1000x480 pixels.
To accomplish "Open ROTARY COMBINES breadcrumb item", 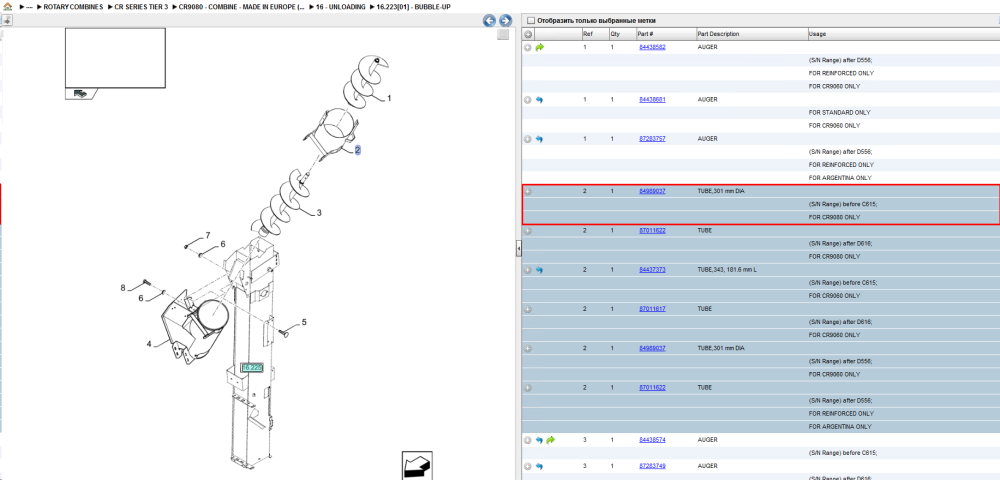I will (x=73, y=6).
